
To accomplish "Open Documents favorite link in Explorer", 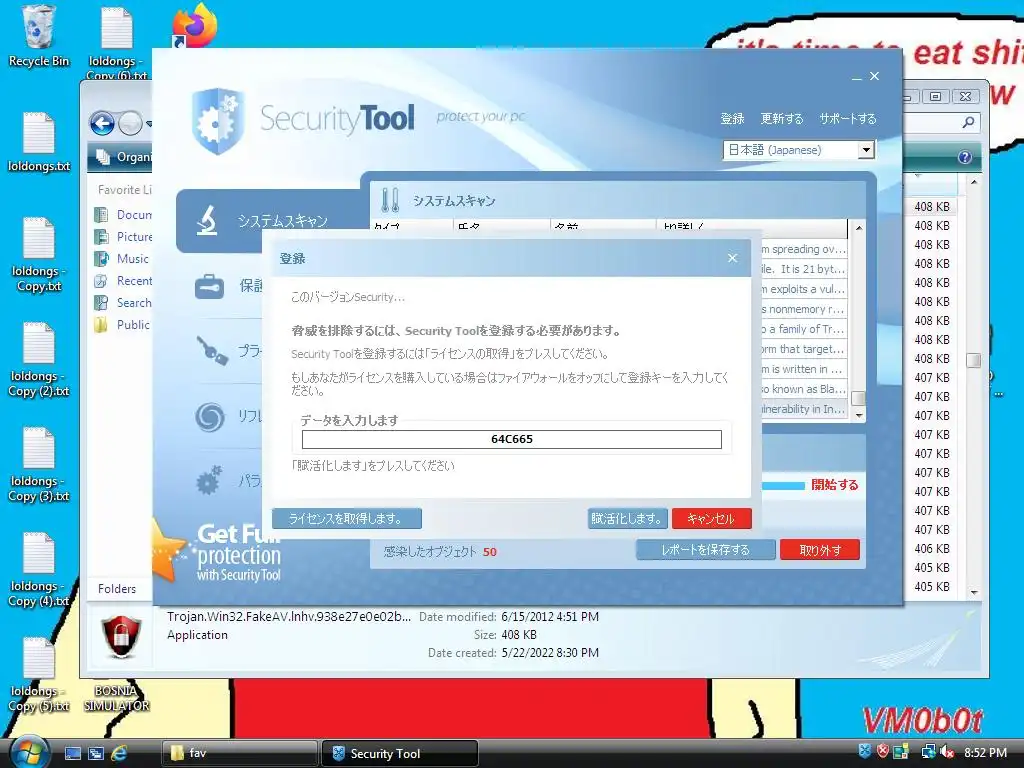I will 123,214.
